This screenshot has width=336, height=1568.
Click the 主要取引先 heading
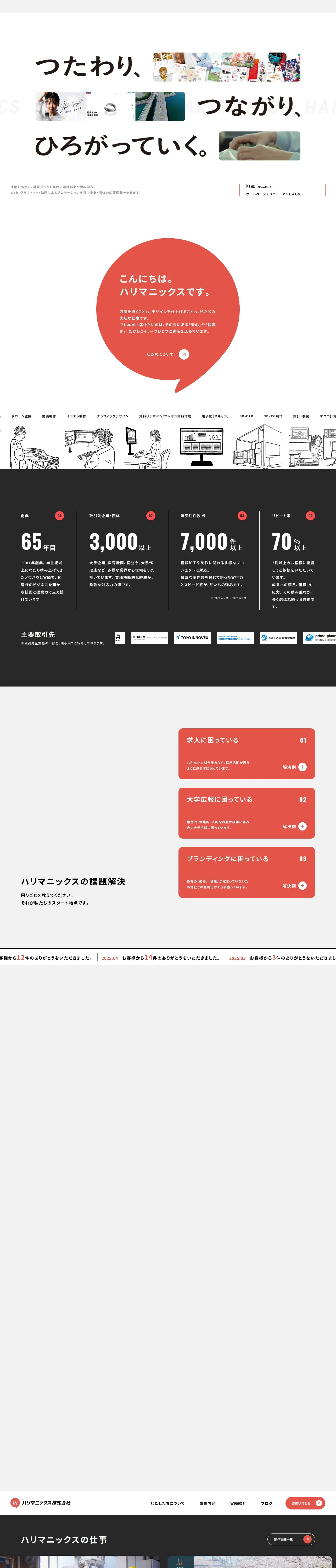tap(38, 634)
